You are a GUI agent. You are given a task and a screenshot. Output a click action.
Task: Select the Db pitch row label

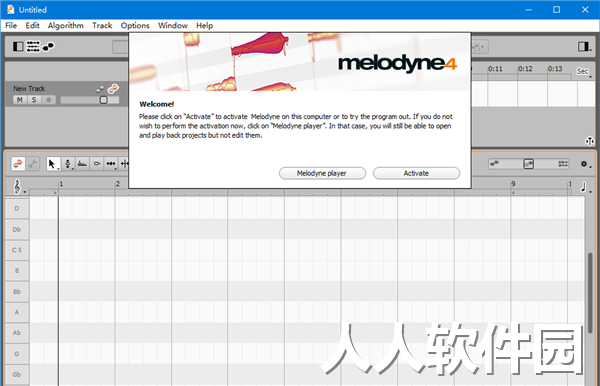tap(17, 230)
